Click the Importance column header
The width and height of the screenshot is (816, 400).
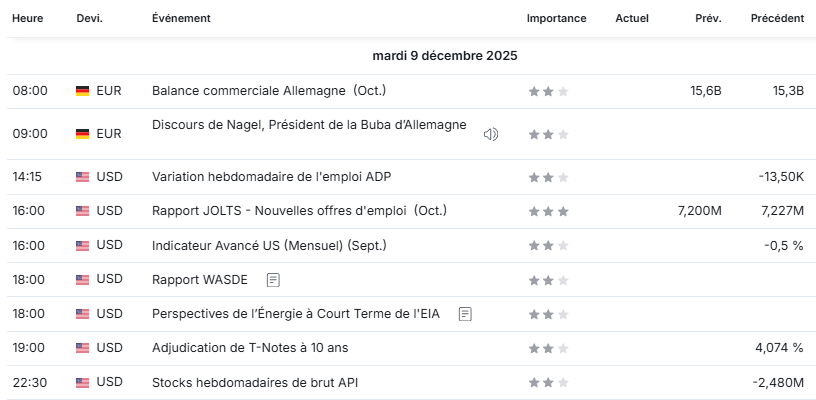pyautogui.click(x=556, y=19)
